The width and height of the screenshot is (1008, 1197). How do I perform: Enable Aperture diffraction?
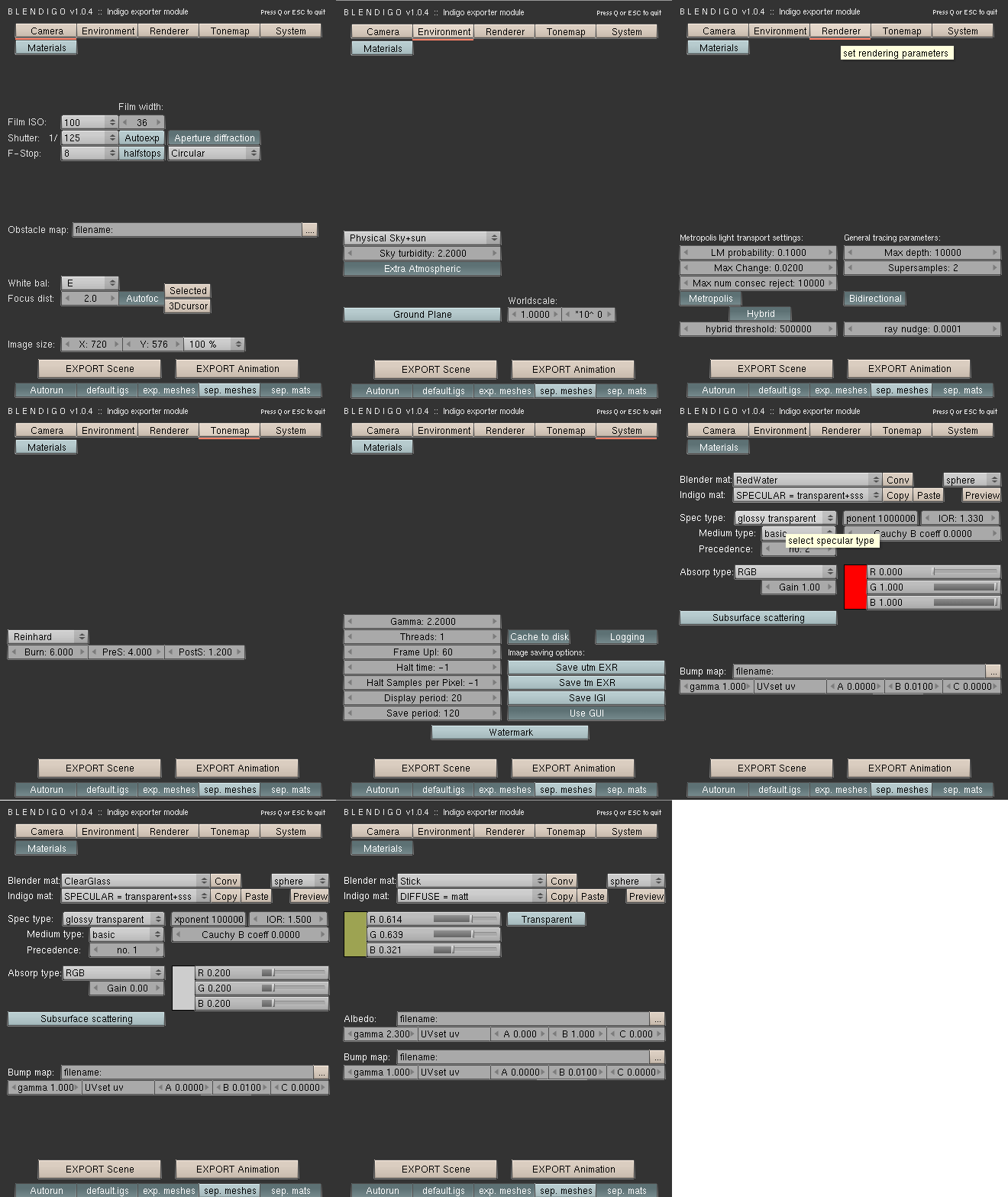coord(215,138)
